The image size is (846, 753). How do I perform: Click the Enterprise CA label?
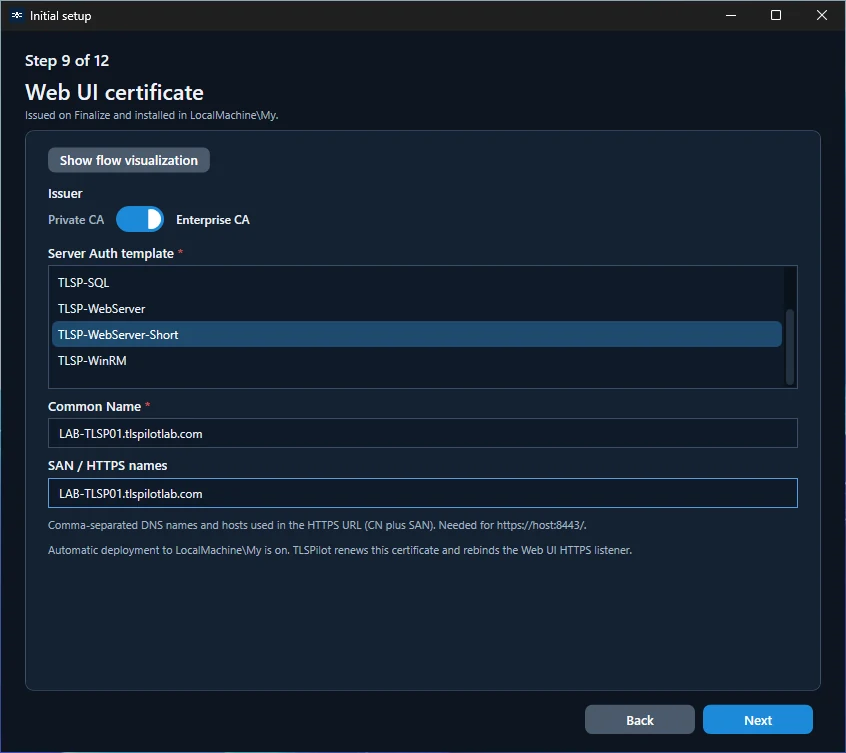(x=213, y=220)
